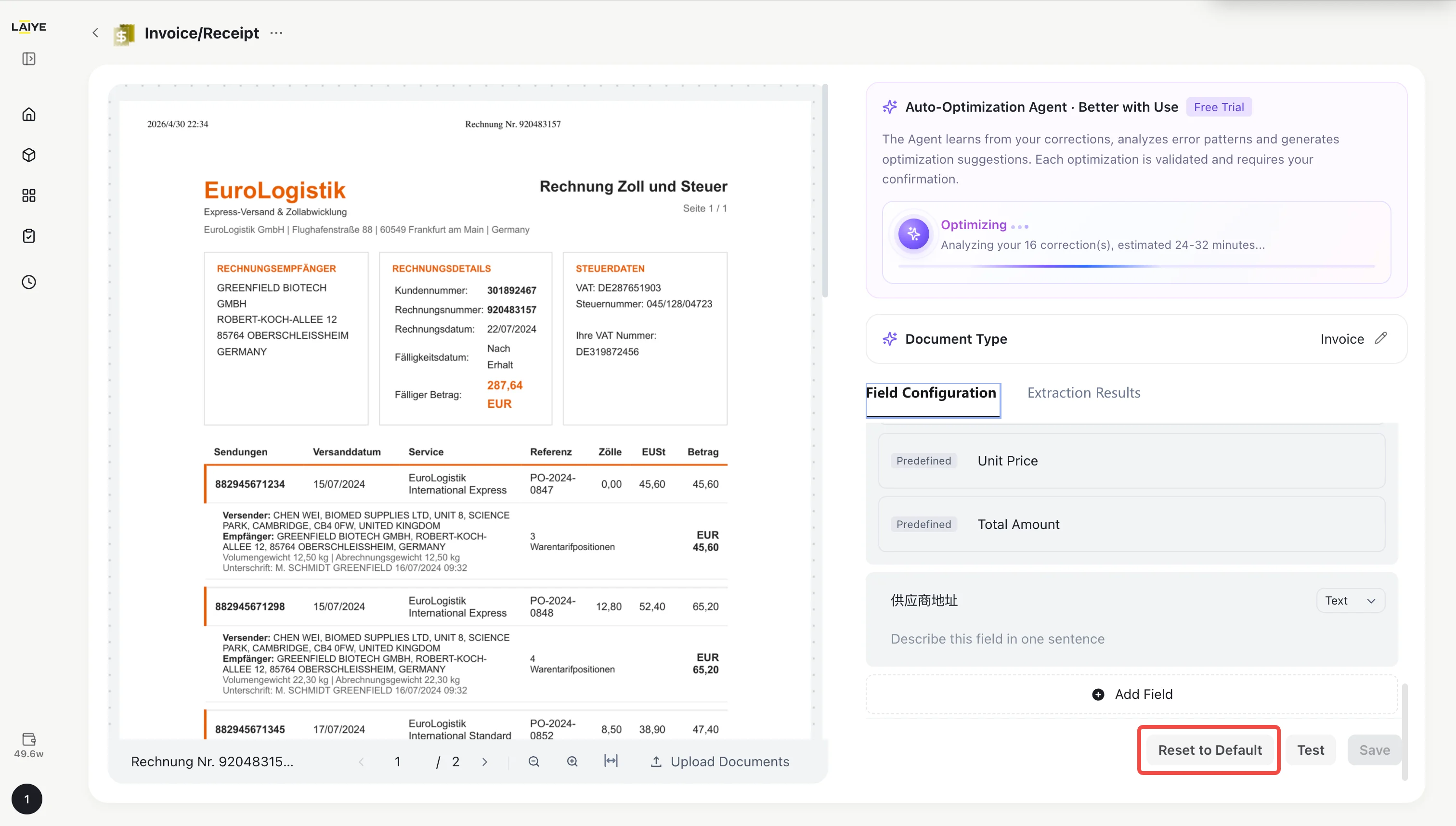1456x826 pixels.
Task: Go to the next document page
Action: pos(484,762)
